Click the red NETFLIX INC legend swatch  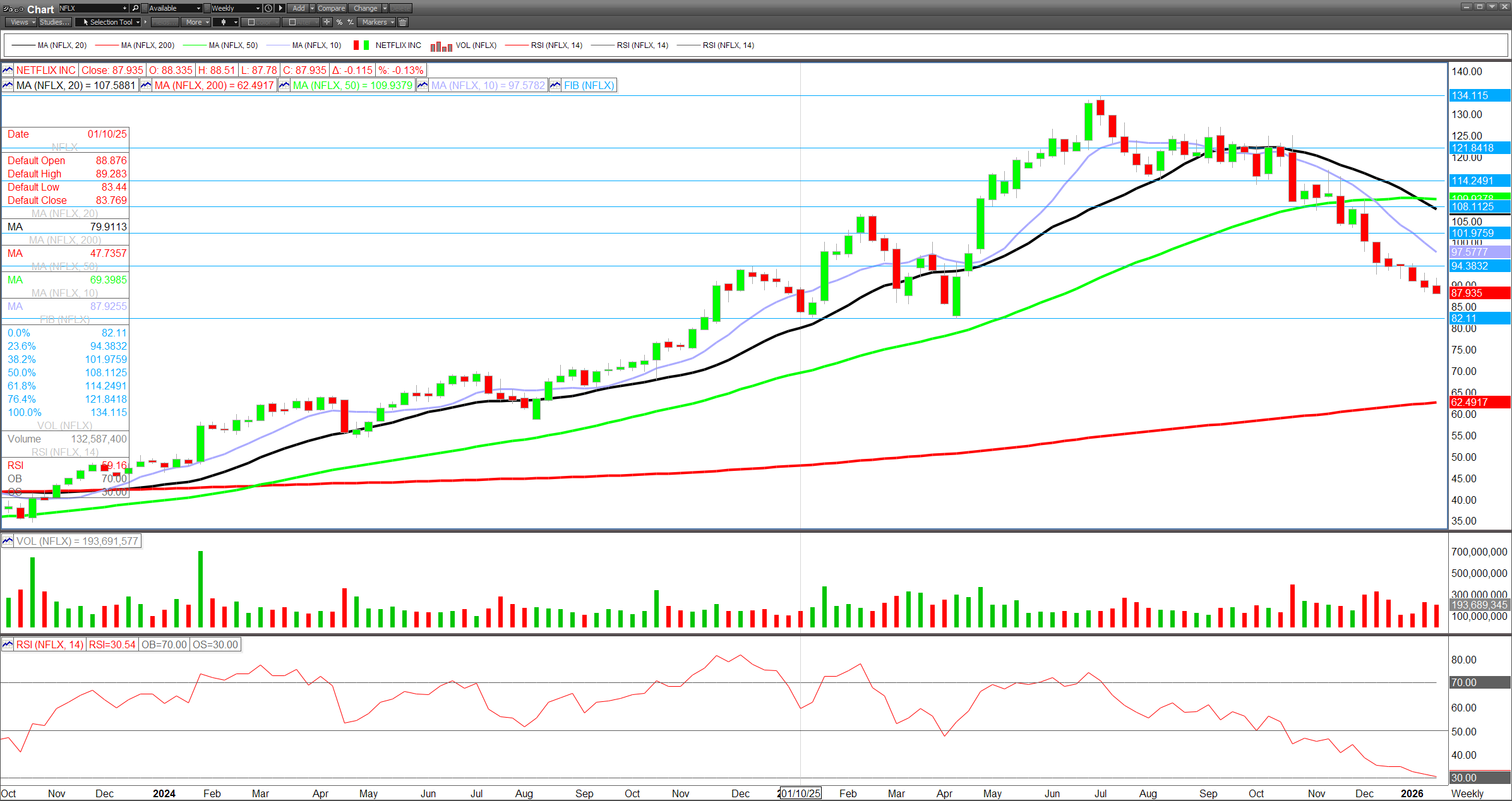coord(356,45)
